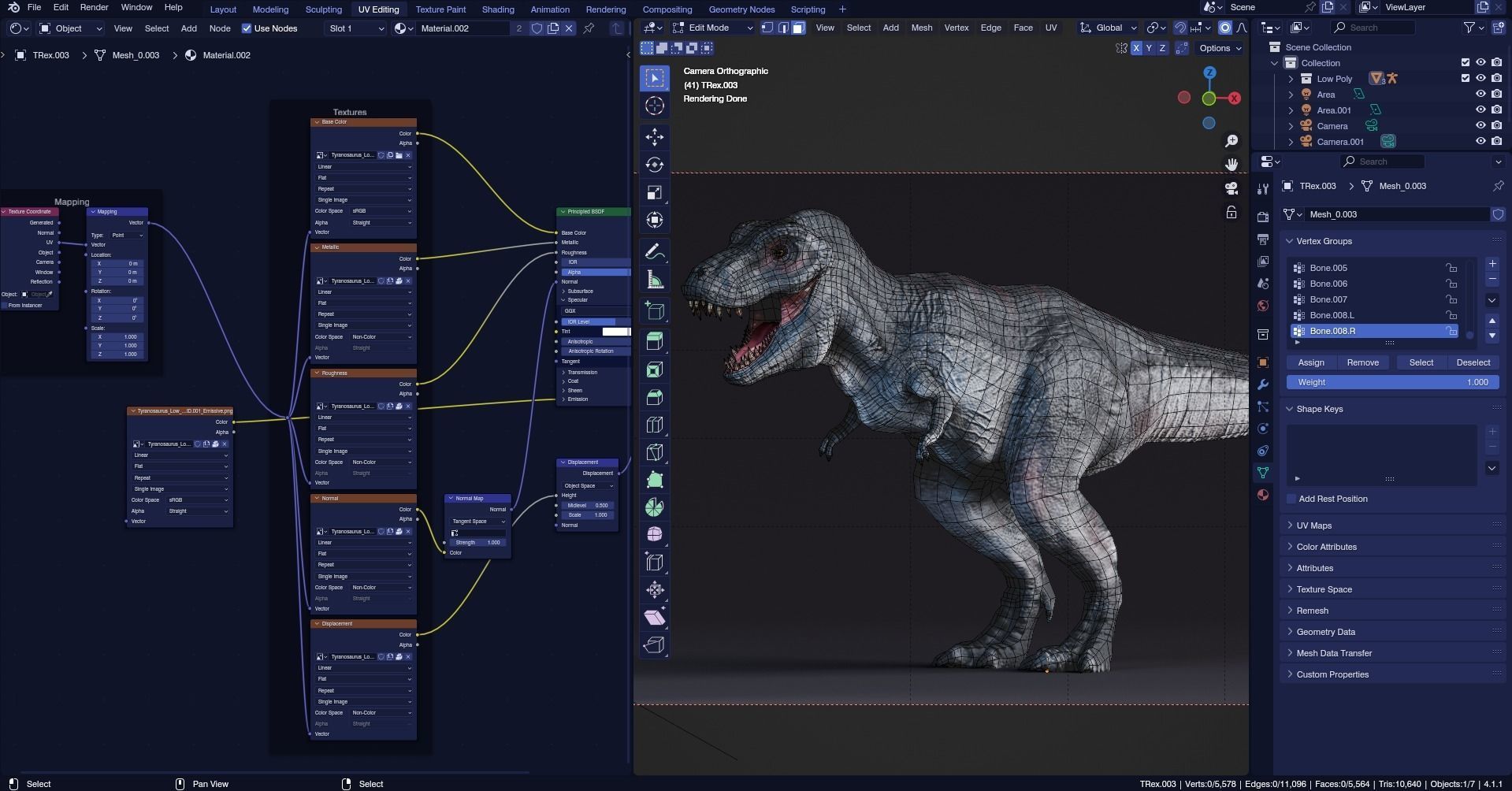
Task: Open the Material properties tab
Action: pyautogui.click(x=1262, y=495)
